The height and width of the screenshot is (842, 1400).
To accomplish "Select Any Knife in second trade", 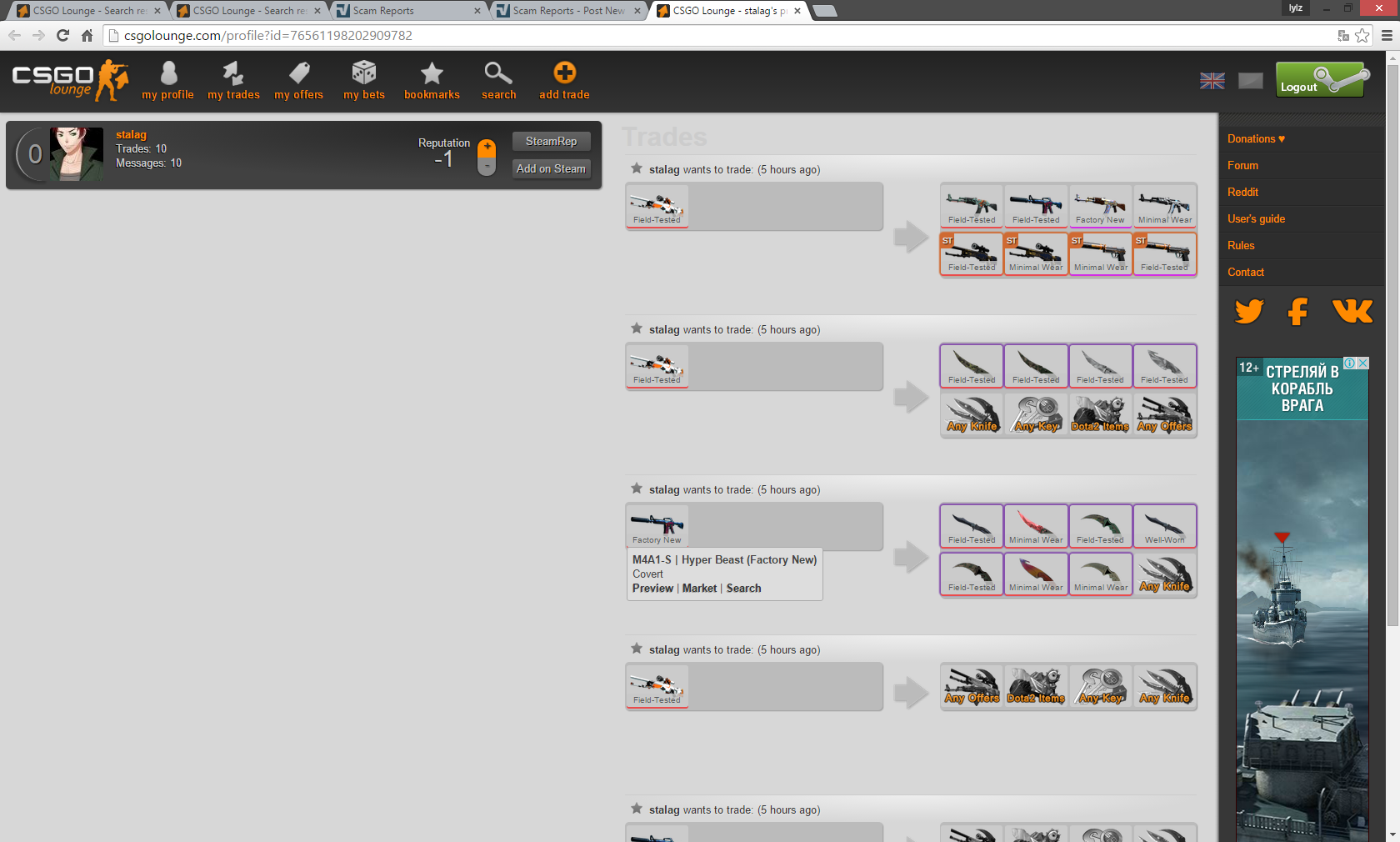I will [972, 413].
